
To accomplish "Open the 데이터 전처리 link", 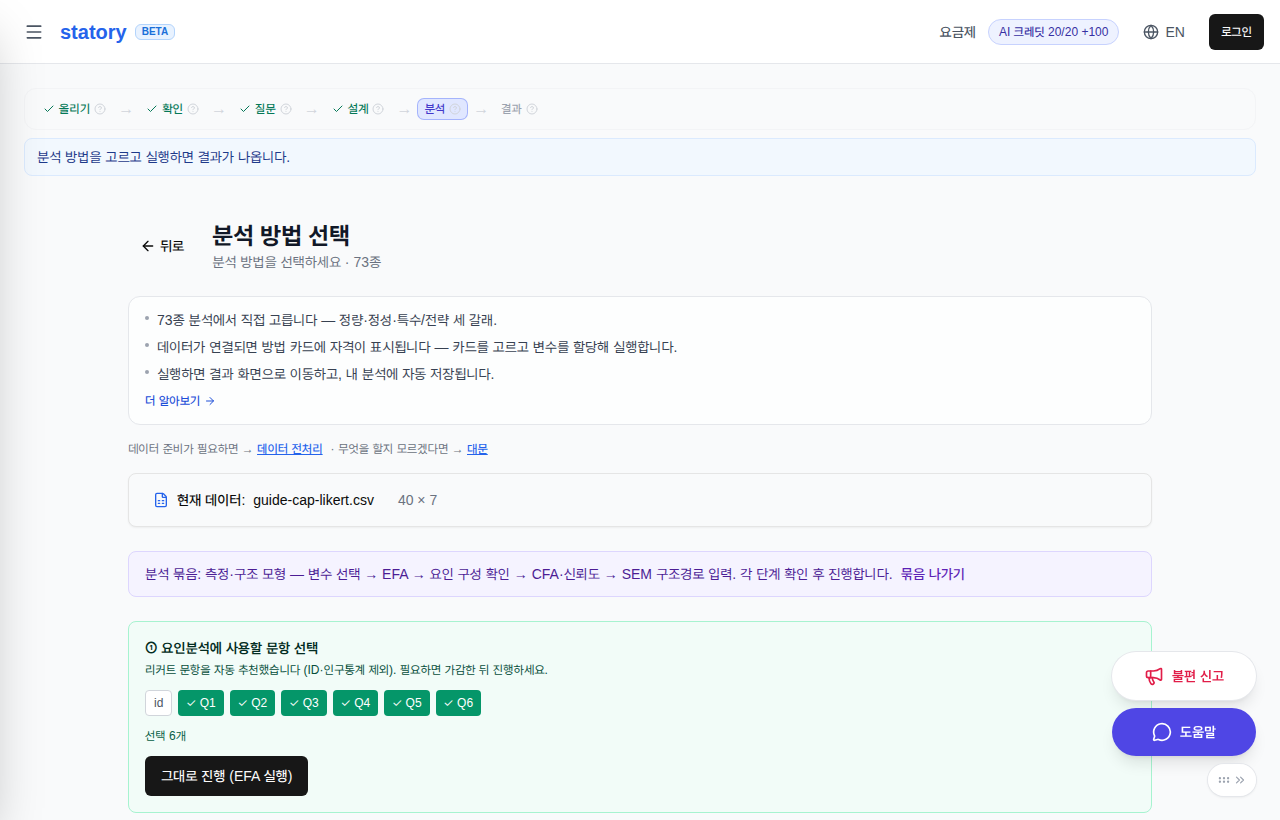I will click(x=290, y=450).
